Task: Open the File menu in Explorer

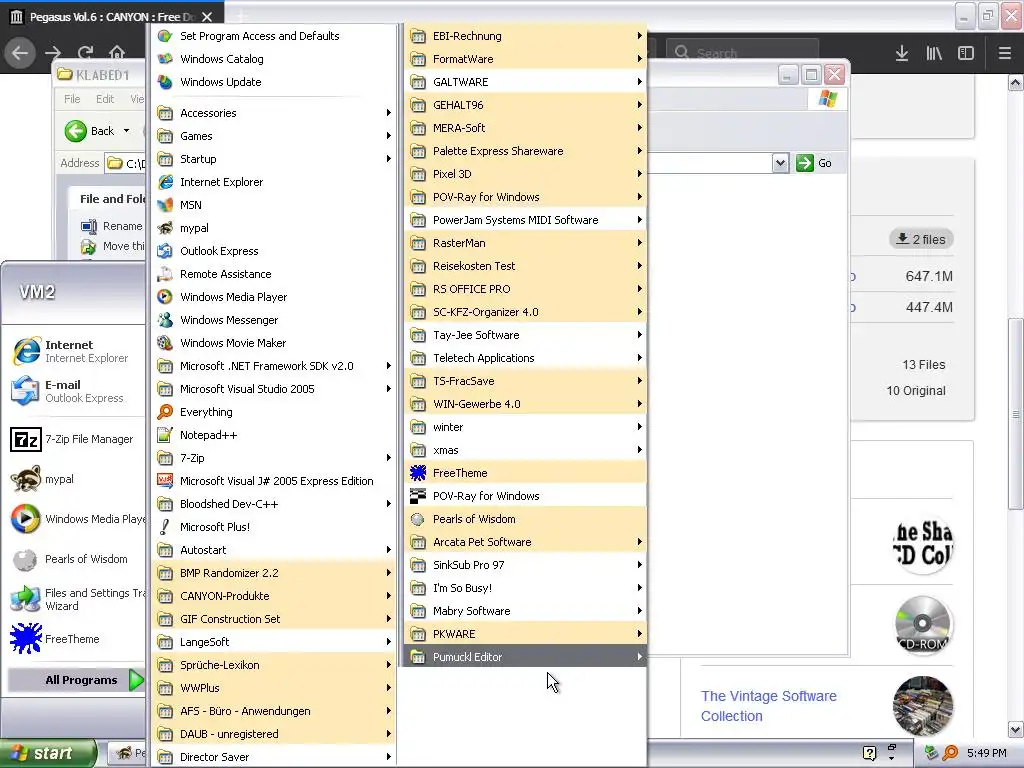Action: point(72,99)
